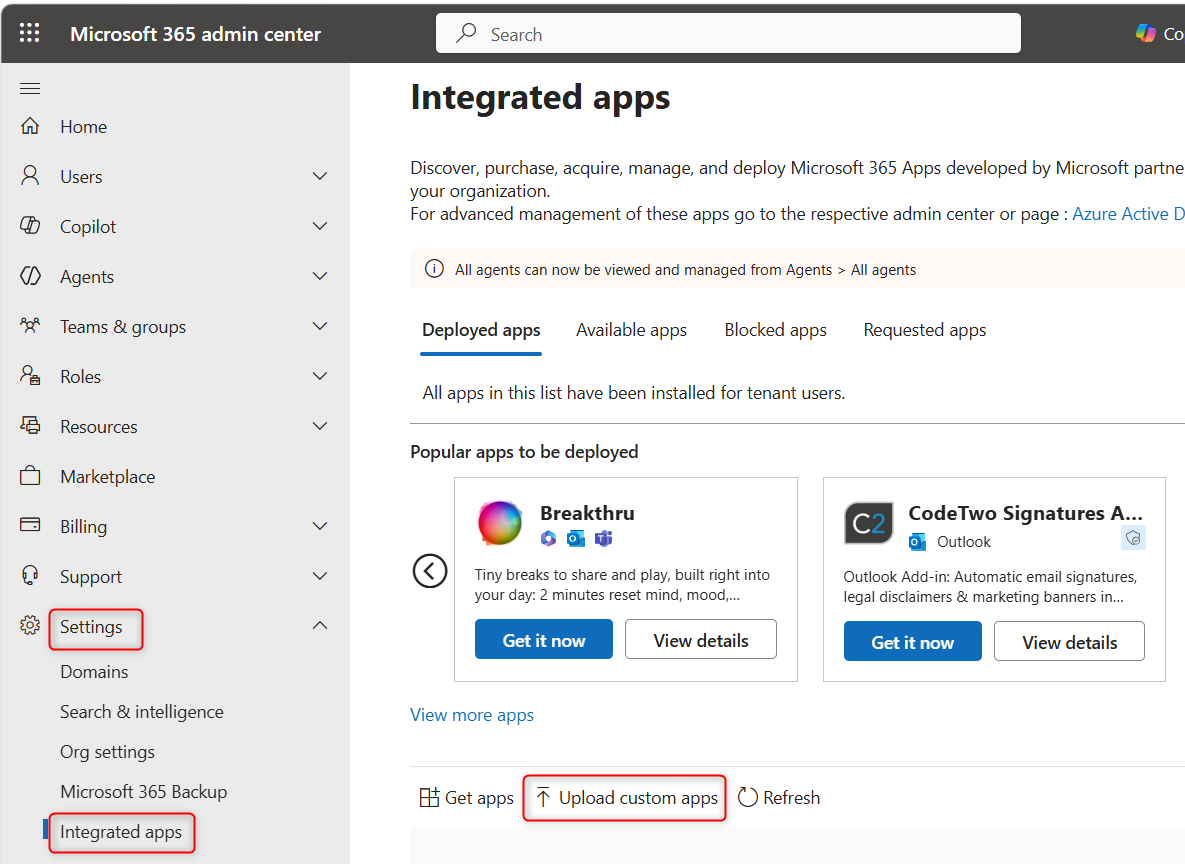Collapse the navigation menu hamburger icon
Viewport: 1185px width, 864px height.
[x=30, y=88]
